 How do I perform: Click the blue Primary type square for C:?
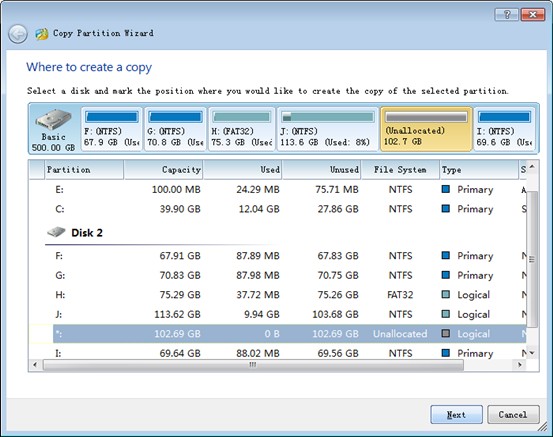446,208
